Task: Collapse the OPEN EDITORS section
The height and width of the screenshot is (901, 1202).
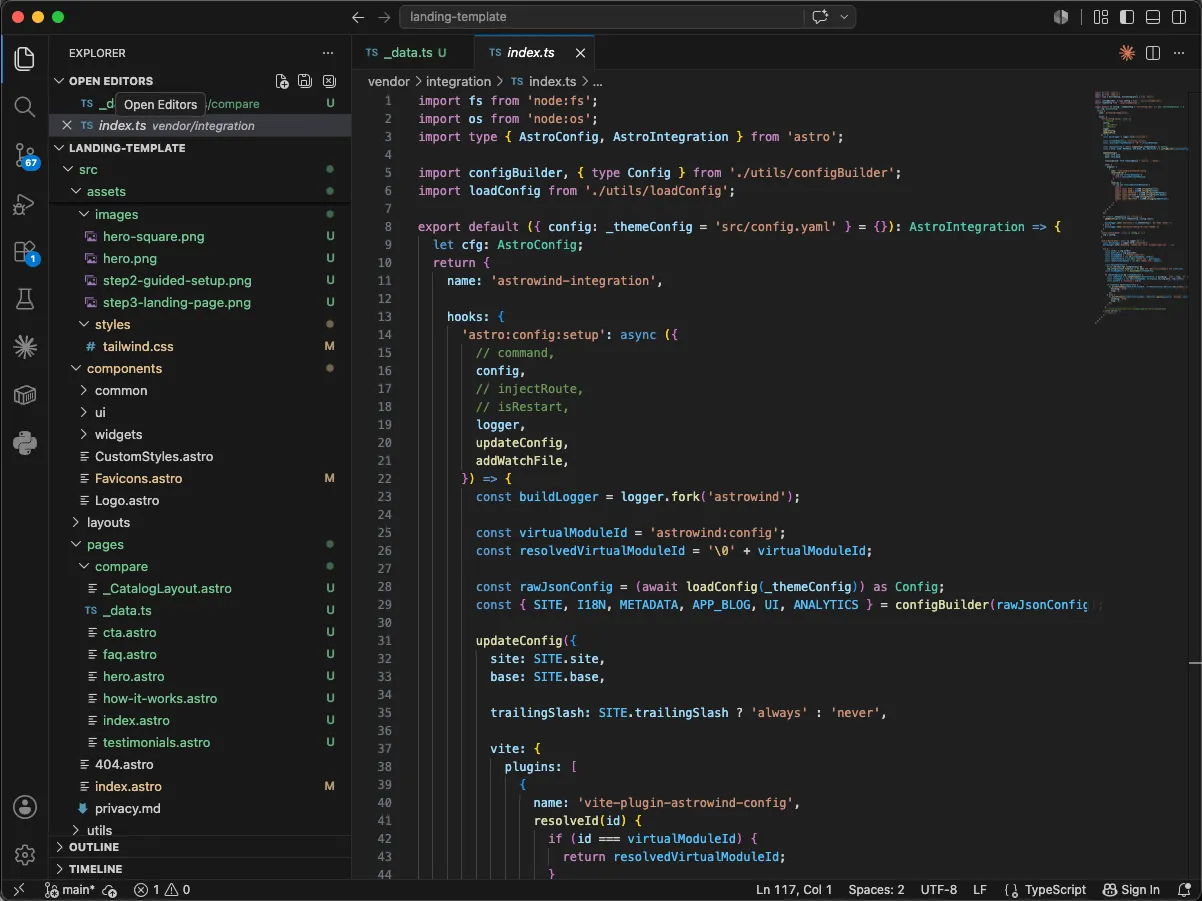Action: pyautogui.click(x=59, y=81)
